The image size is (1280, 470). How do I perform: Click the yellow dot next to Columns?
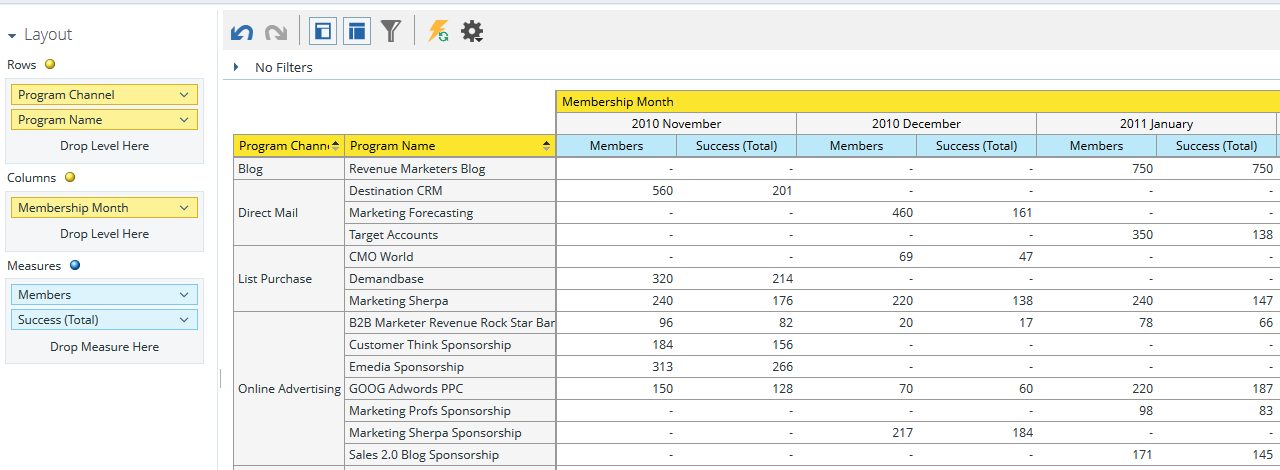[x=69, y=178]
